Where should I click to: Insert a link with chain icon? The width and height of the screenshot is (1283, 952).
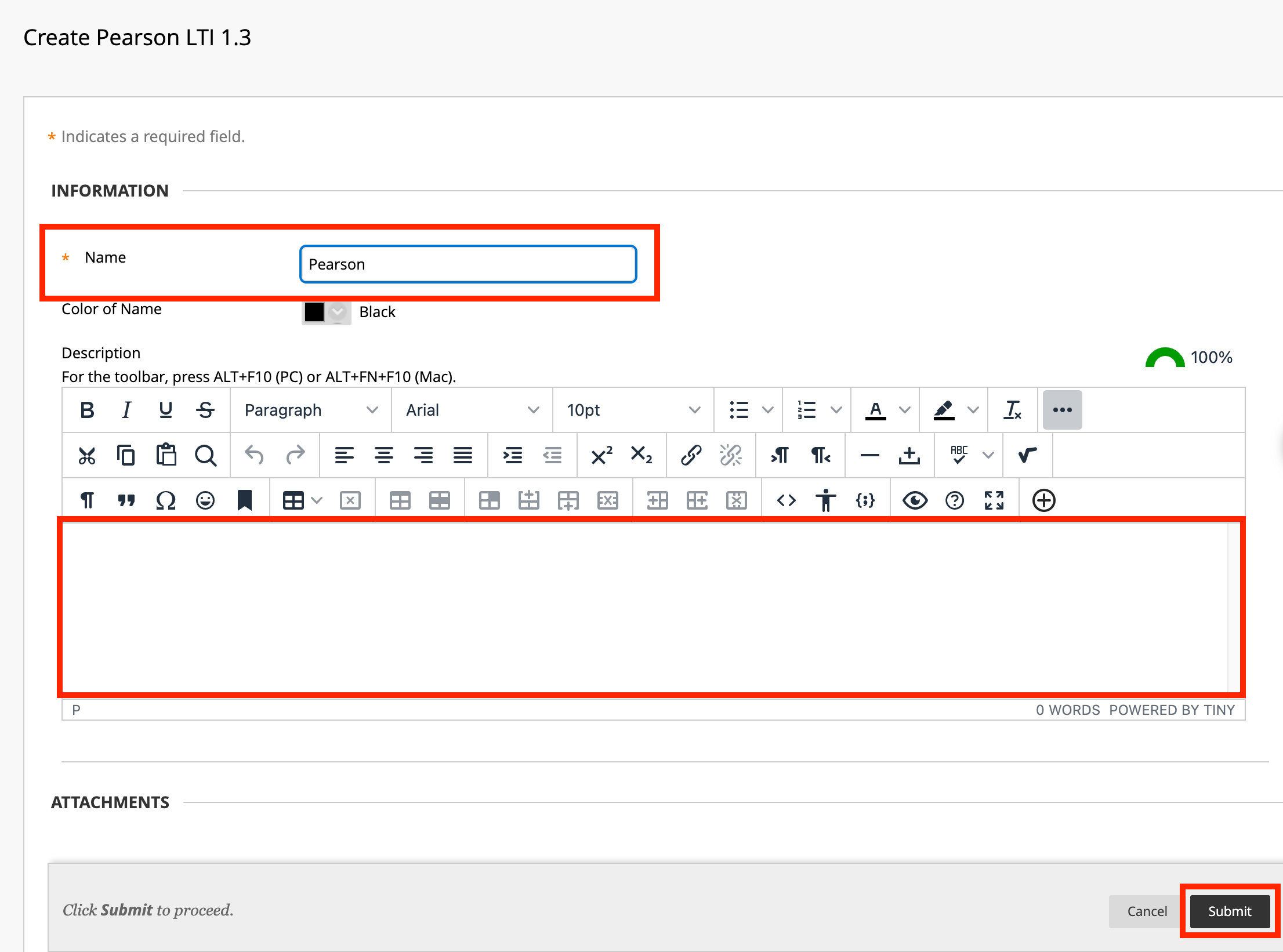click(x=691, y=455)
